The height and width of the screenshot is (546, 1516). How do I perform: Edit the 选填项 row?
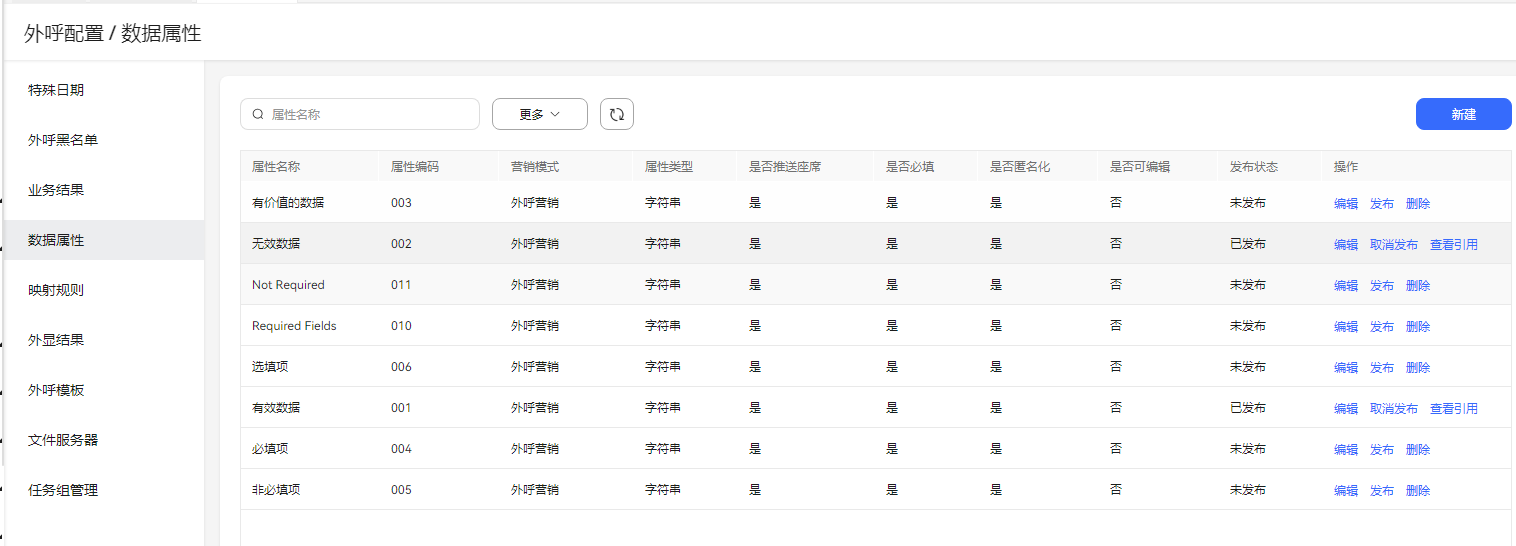click(x=1346, y=367)
